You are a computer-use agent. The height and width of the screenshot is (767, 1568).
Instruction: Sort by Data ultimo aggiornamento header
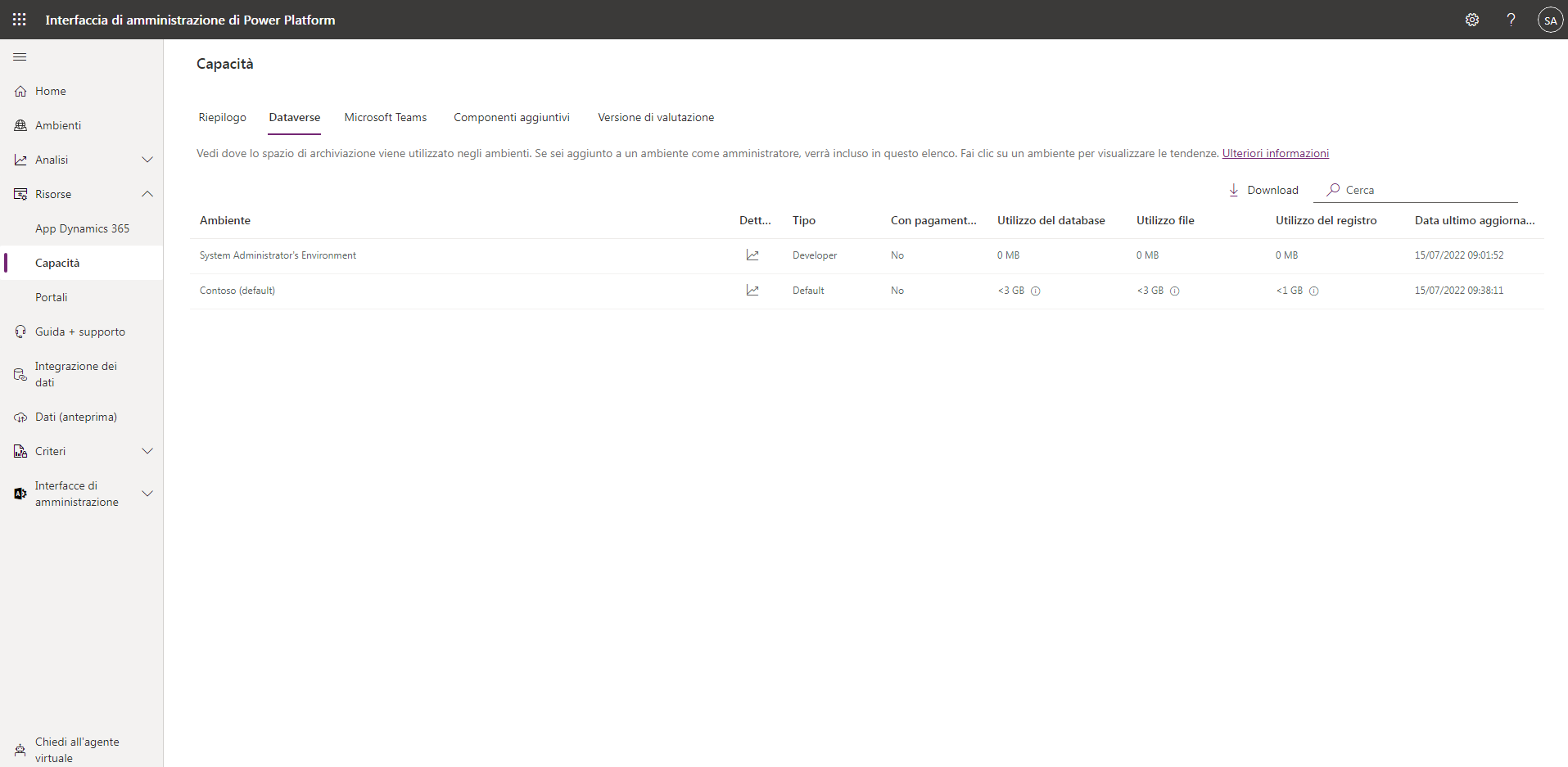click(1475, 220)
